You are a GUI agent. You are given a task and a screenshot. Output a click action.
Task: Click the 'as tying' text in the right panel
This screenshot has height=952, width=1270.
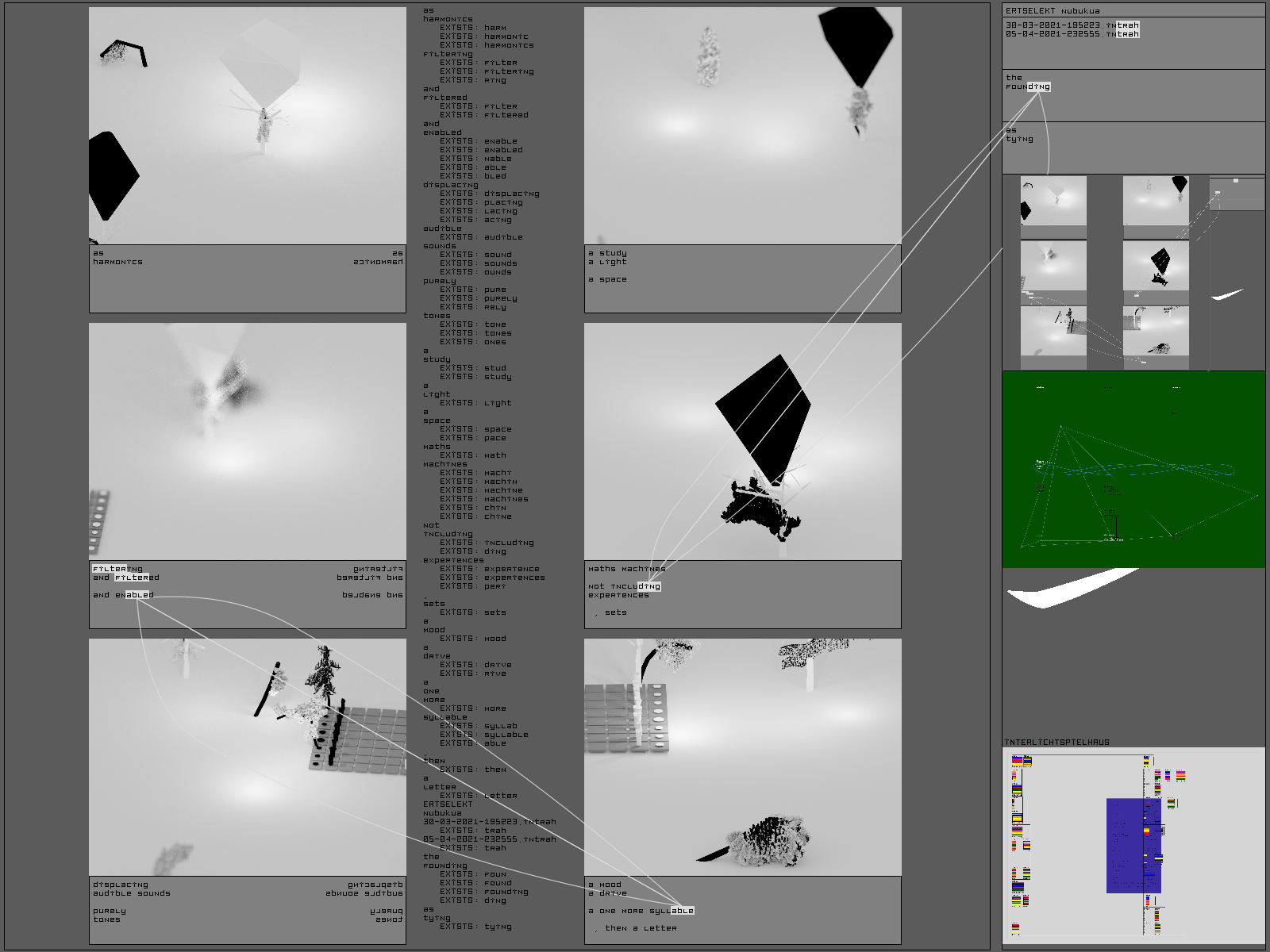click(1019, 135)
